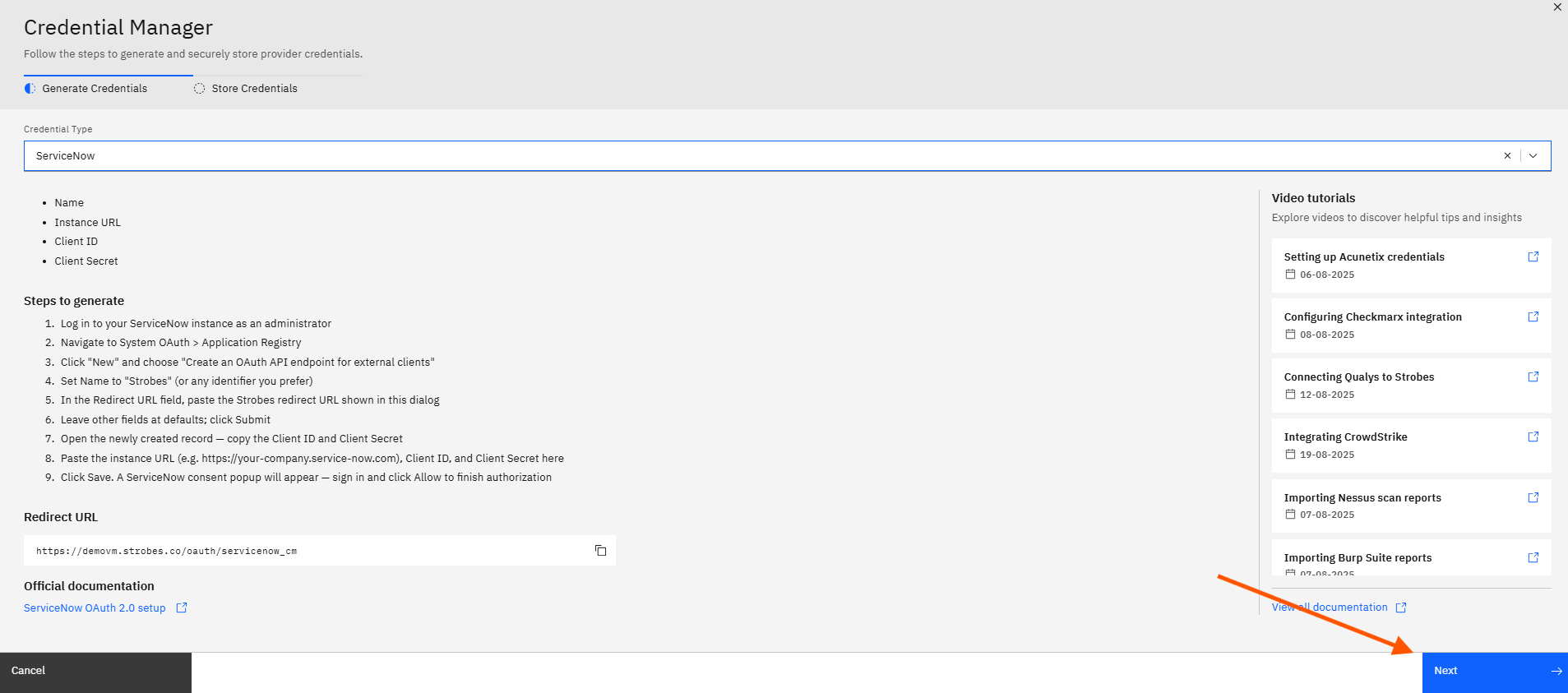The height and width of the screenshot is (693, 1568).
Task: Open Connecting Qualys to Strobes tutorial card
Action: 1412,386
